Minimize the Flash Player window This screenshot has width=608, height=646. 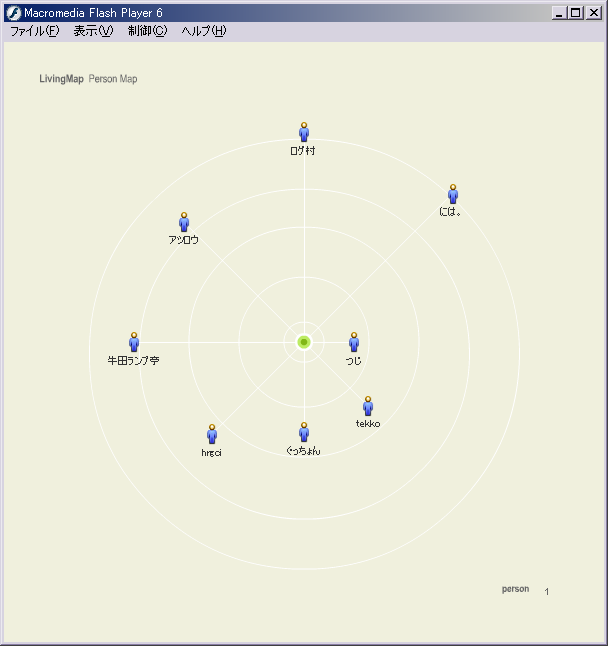click(560, 13)
